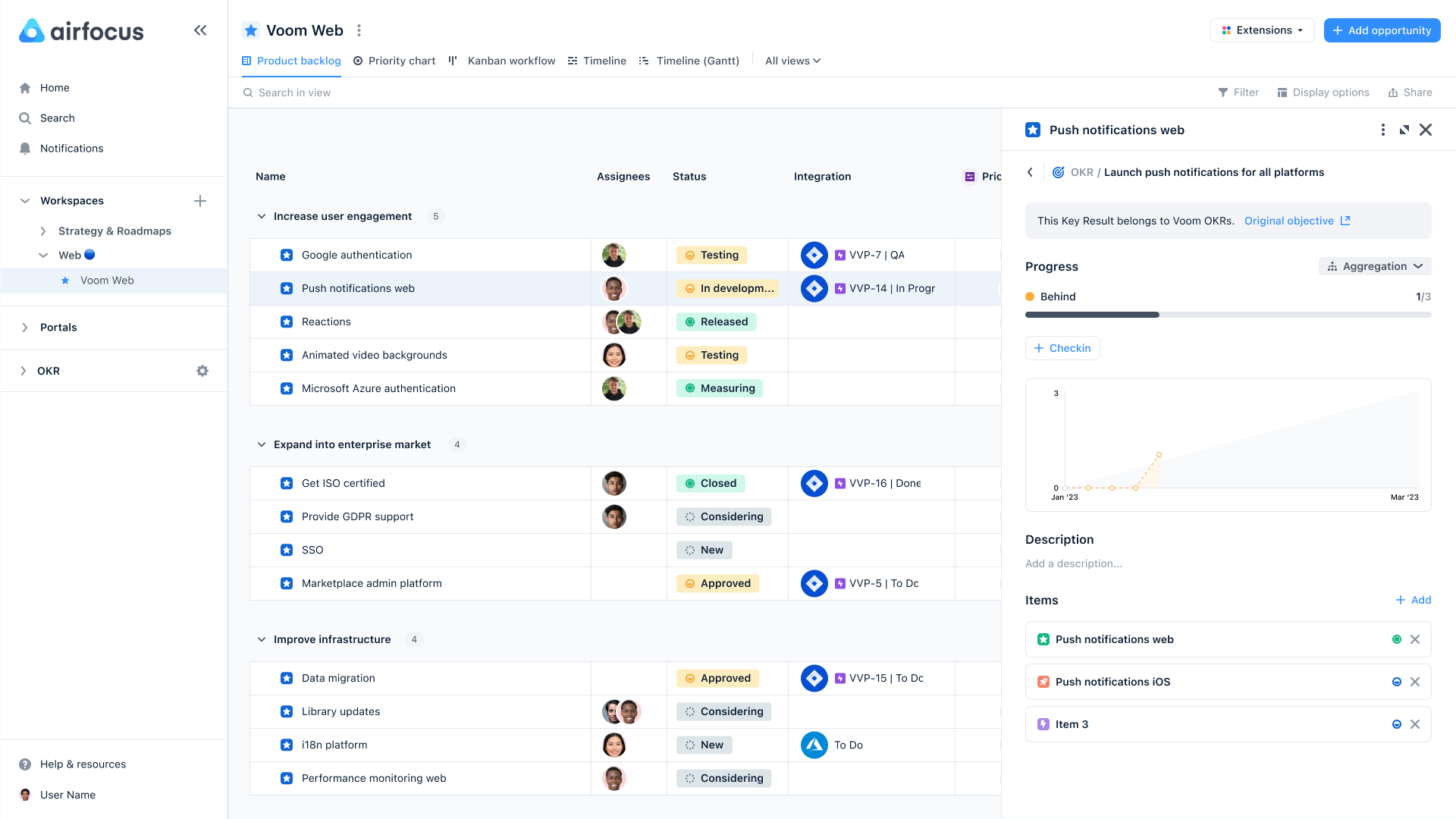This screenshot has height=819, width=1456.
Task: Click the Azure DevOps icon on i18n platform
Action: pyautogui.click(x=814, y=745)
